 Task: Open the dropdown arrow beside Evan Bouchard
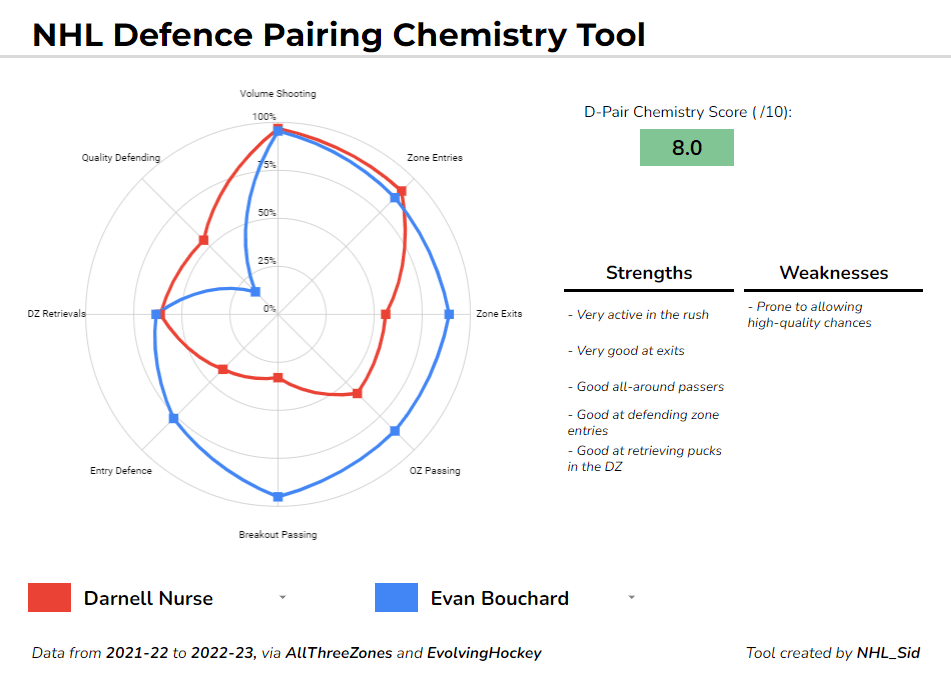click(631, 598)
